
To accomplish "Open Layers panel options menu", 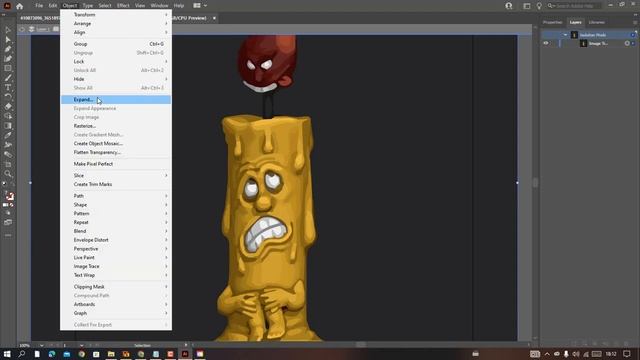I will (635, 22).
